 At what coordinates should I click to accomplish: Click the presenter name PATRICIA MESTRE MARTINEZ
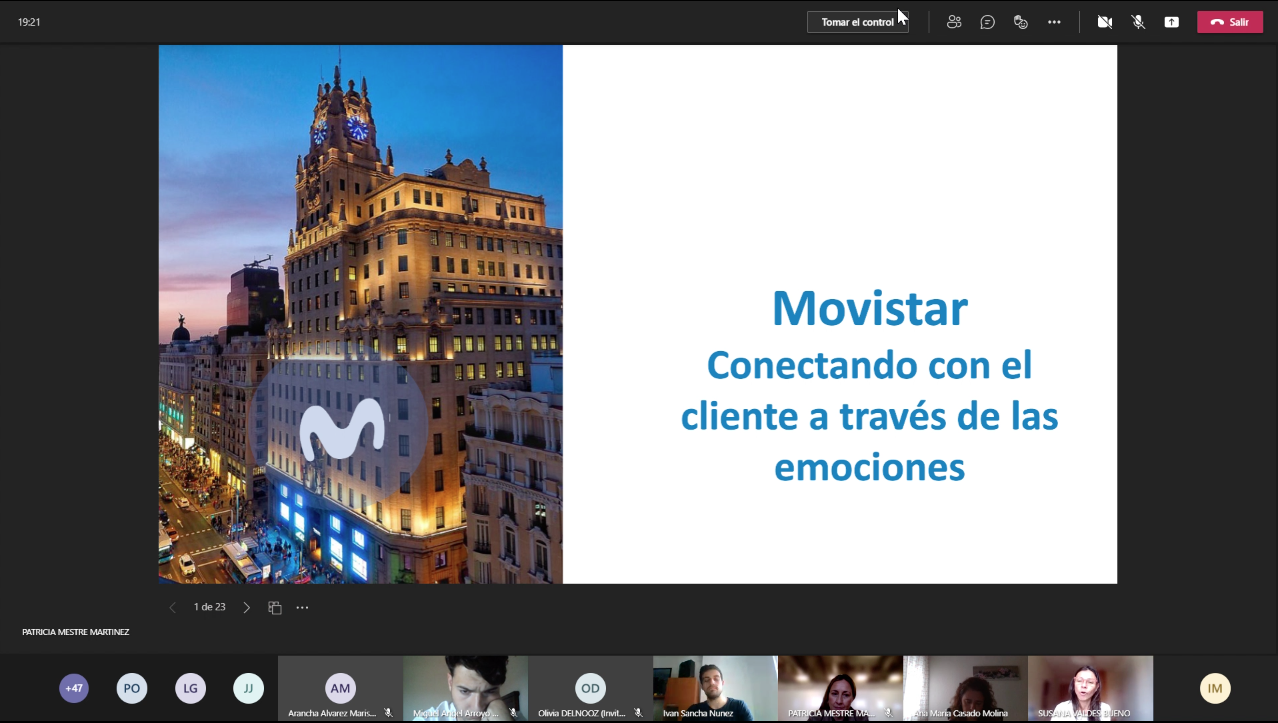[x=76, y=632]
